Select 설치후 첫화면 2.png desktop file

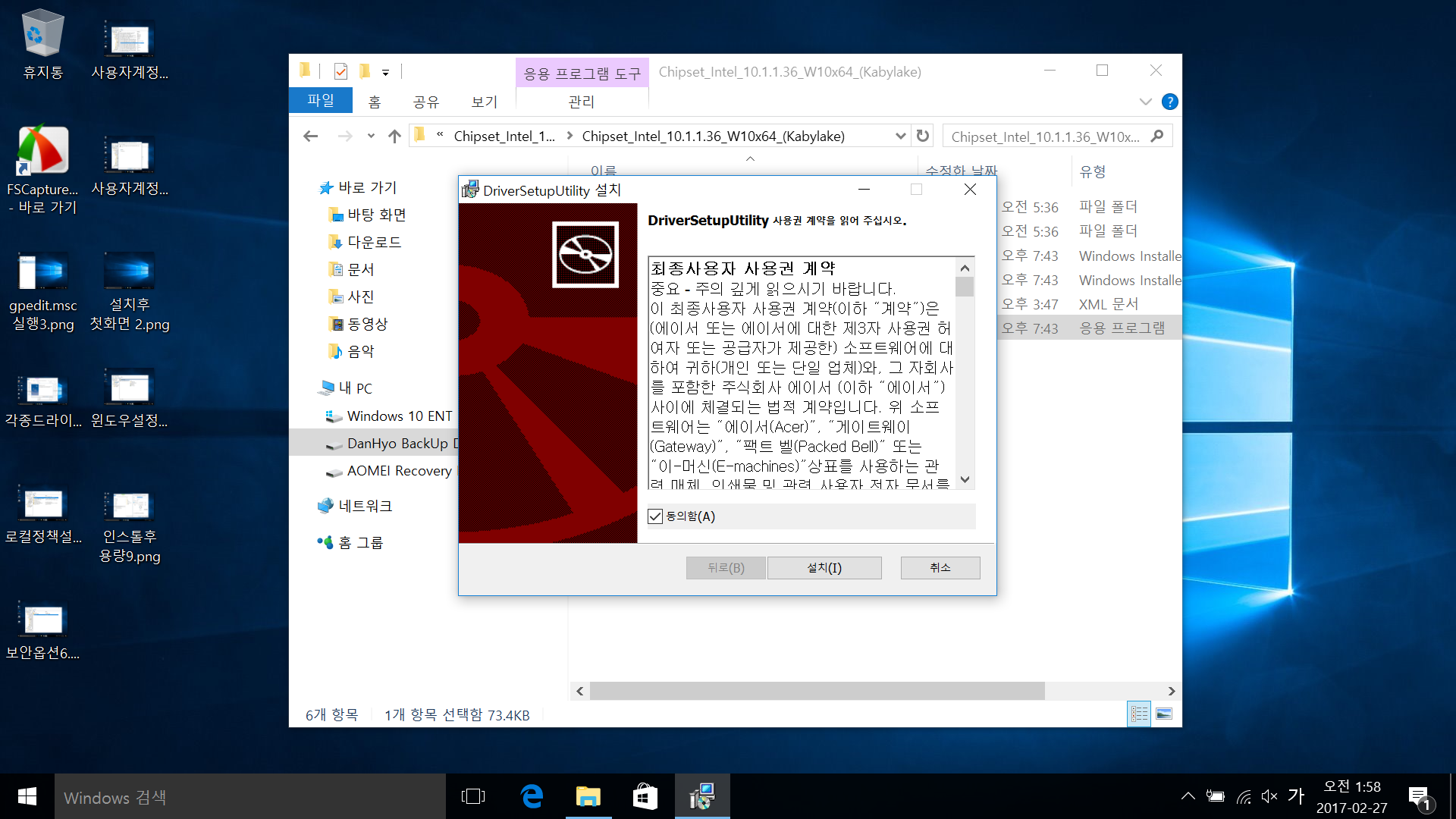click(130, 292)
